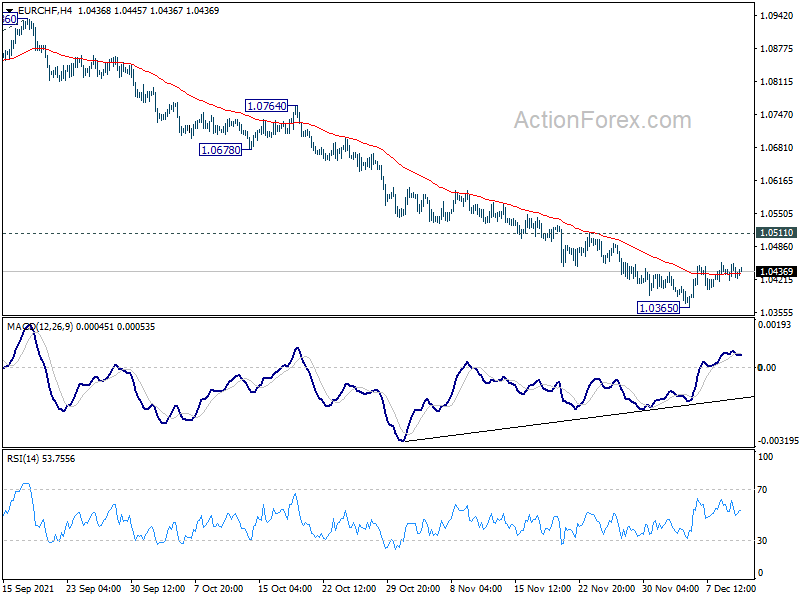Screen dimensions: 800x600
Task: Select the 1.07640 price label
Action: (x=266, y=106)
